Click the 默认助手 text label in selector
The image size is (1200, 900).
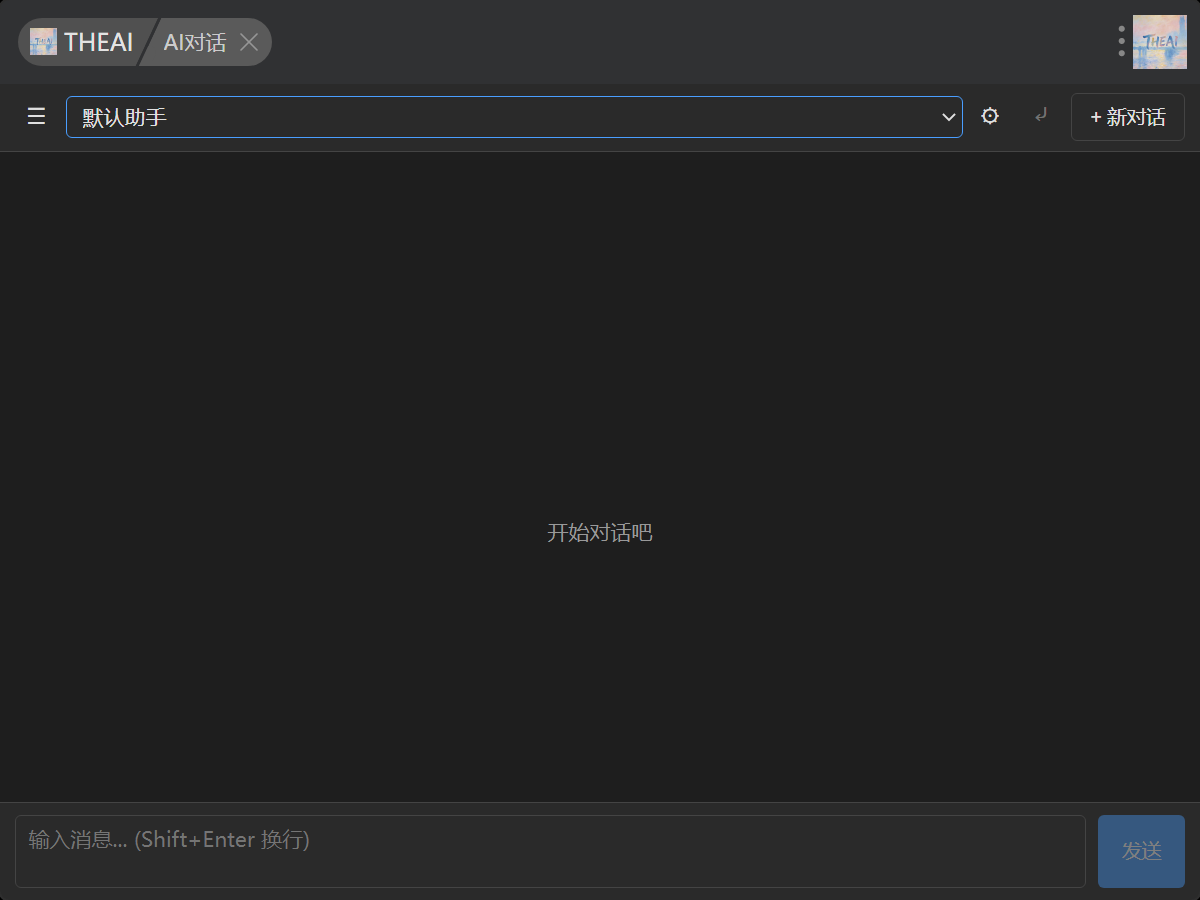pos(125,118)
